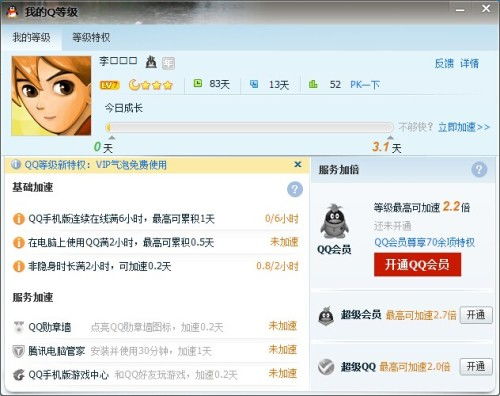Click the info icon for 非隐身时长 row
Viewport: 500px width, 396px height.
19,266
